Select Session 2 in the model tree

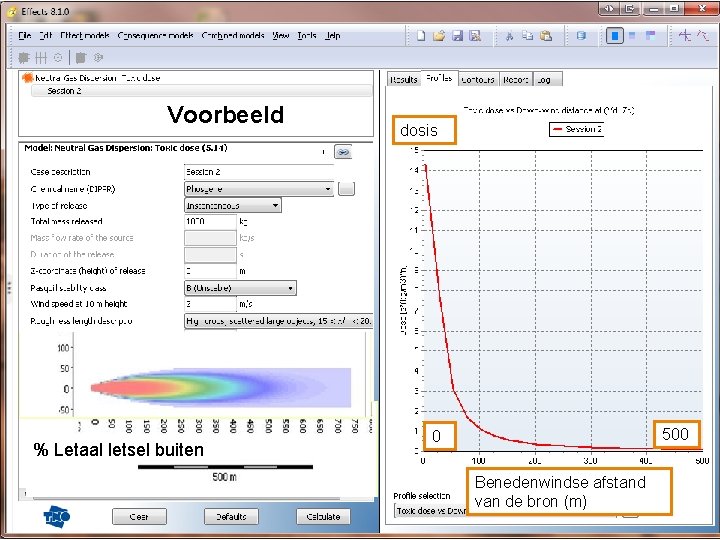click(x=201, y=91)
